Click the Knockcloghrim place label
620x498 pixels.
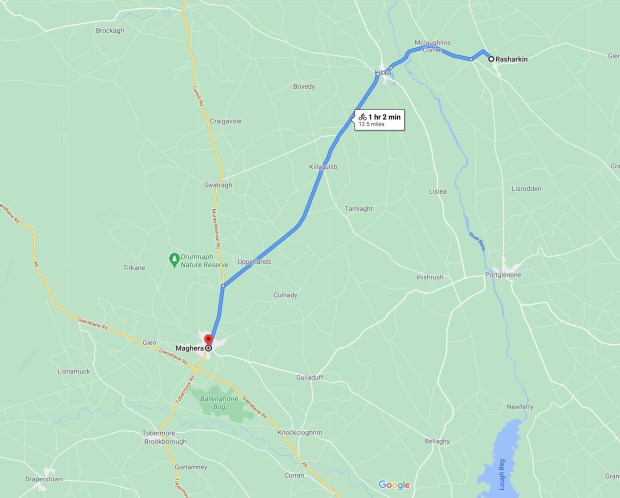[x=300, y=432]
